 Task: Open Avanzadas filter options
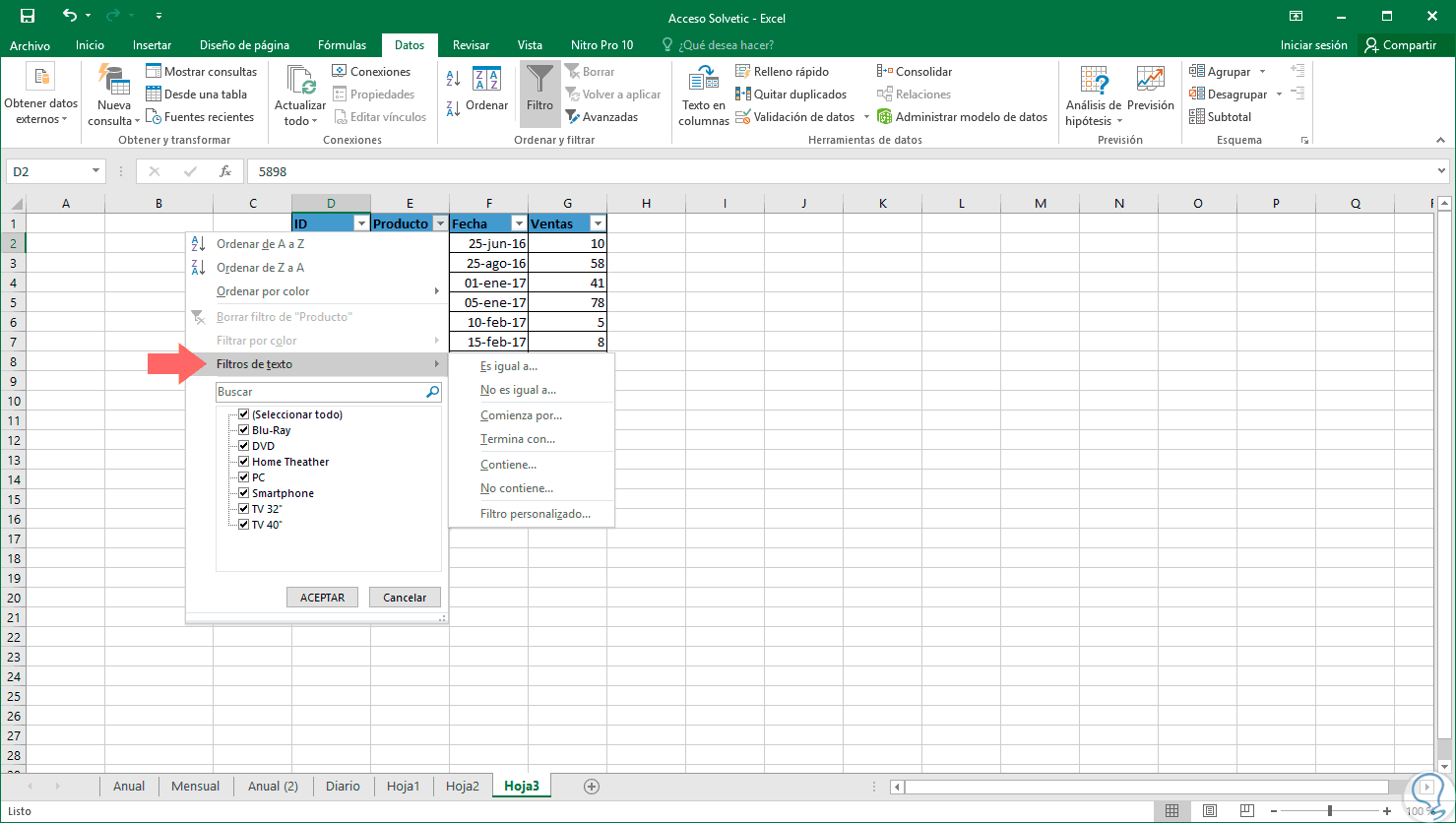601,117
